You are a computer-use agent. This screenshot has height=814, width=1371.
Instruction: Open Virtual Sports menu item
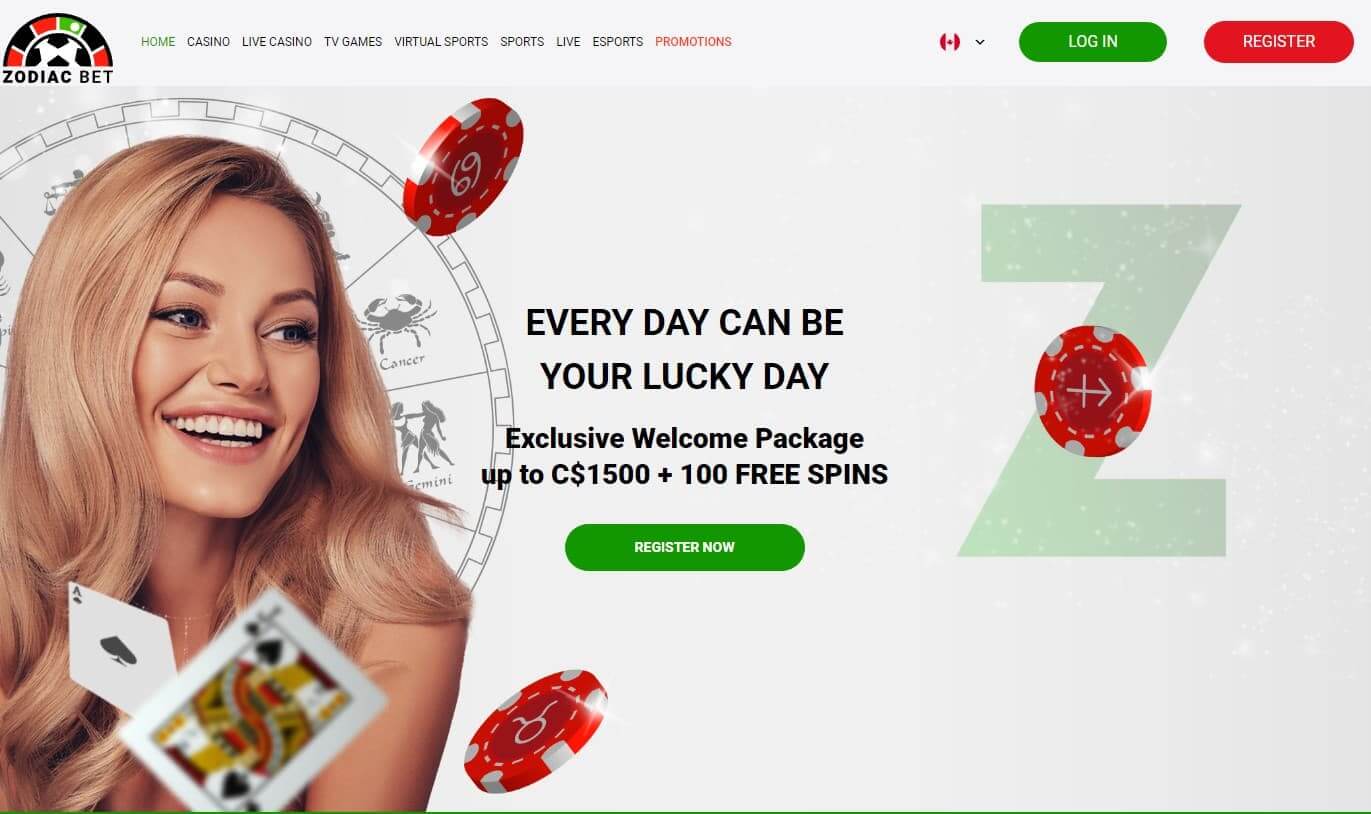coord(441,42)
